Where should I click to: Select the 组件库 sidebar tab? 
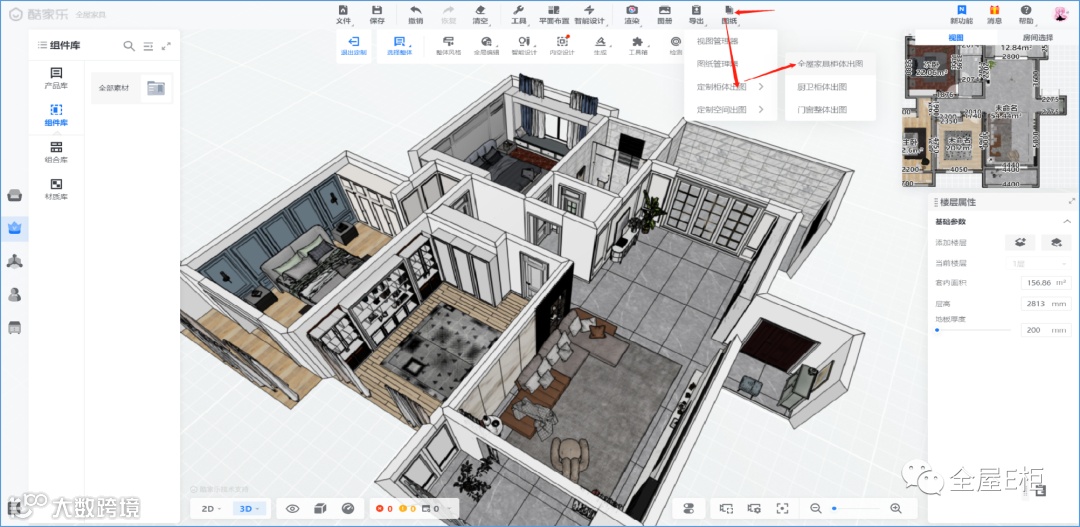(x=56, y=116)
